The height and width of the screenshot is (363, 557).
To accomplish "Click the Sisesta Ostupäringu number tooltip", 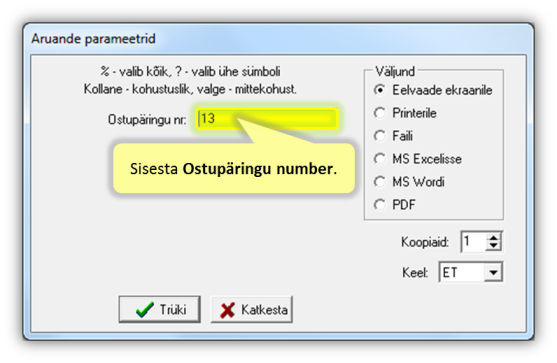I will point(234,168).
